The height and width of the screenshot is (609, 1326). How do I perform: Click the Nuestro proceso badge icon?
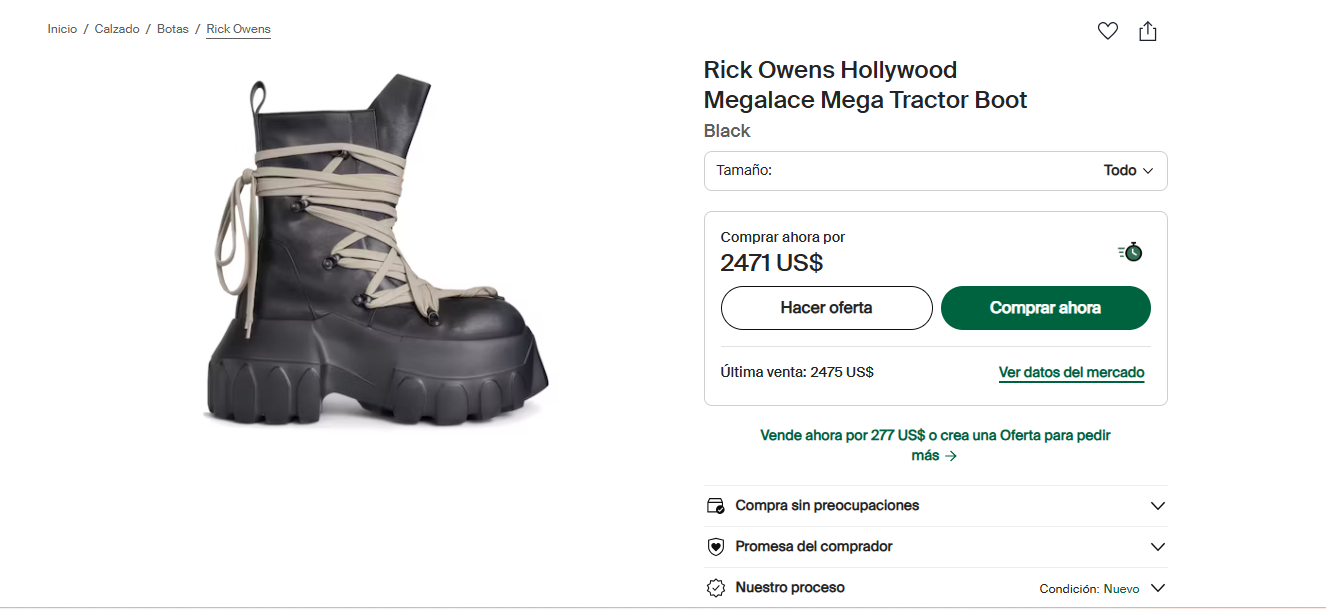pos(715,588)
